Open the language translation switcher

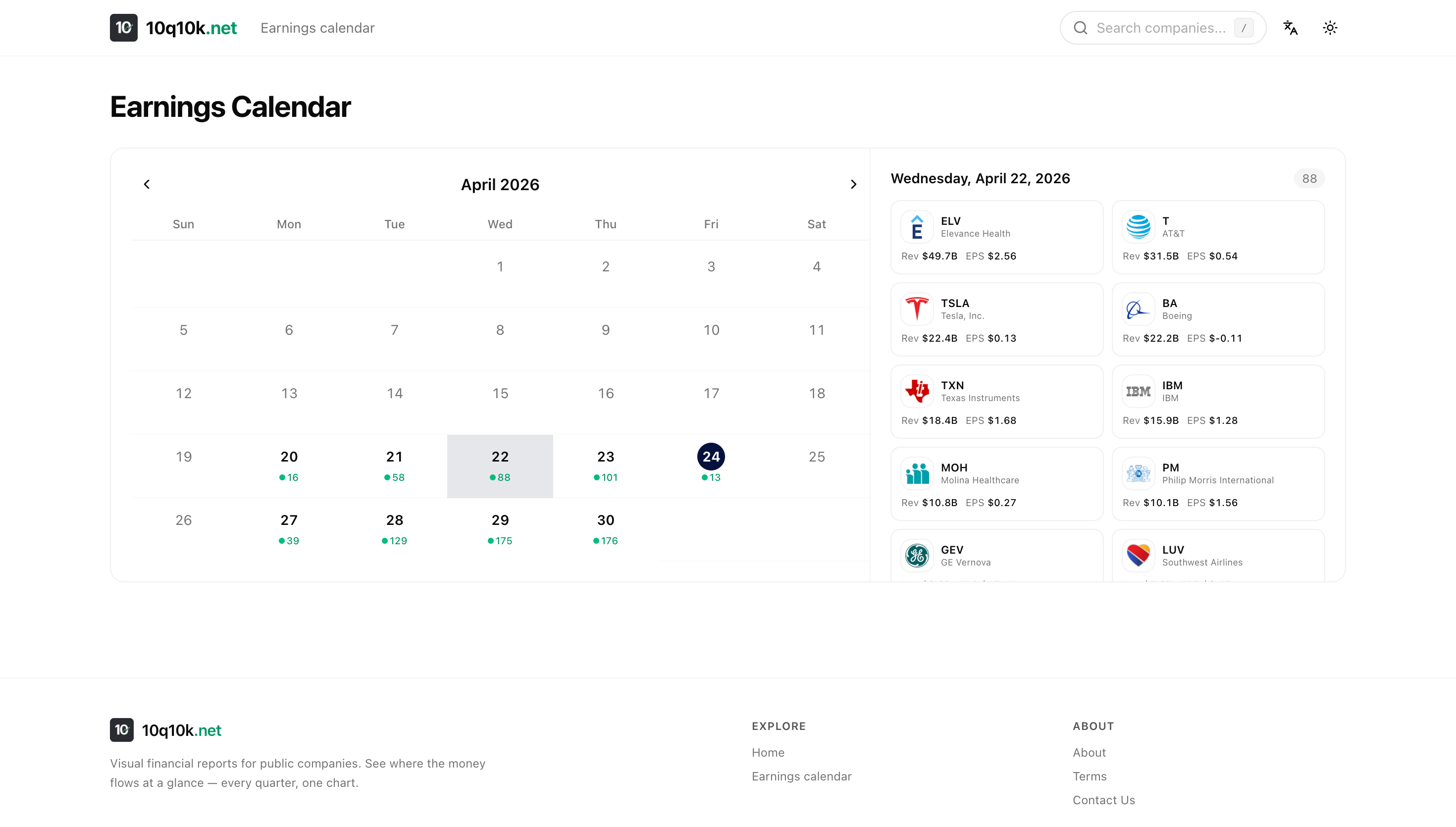coord(1290,27)
